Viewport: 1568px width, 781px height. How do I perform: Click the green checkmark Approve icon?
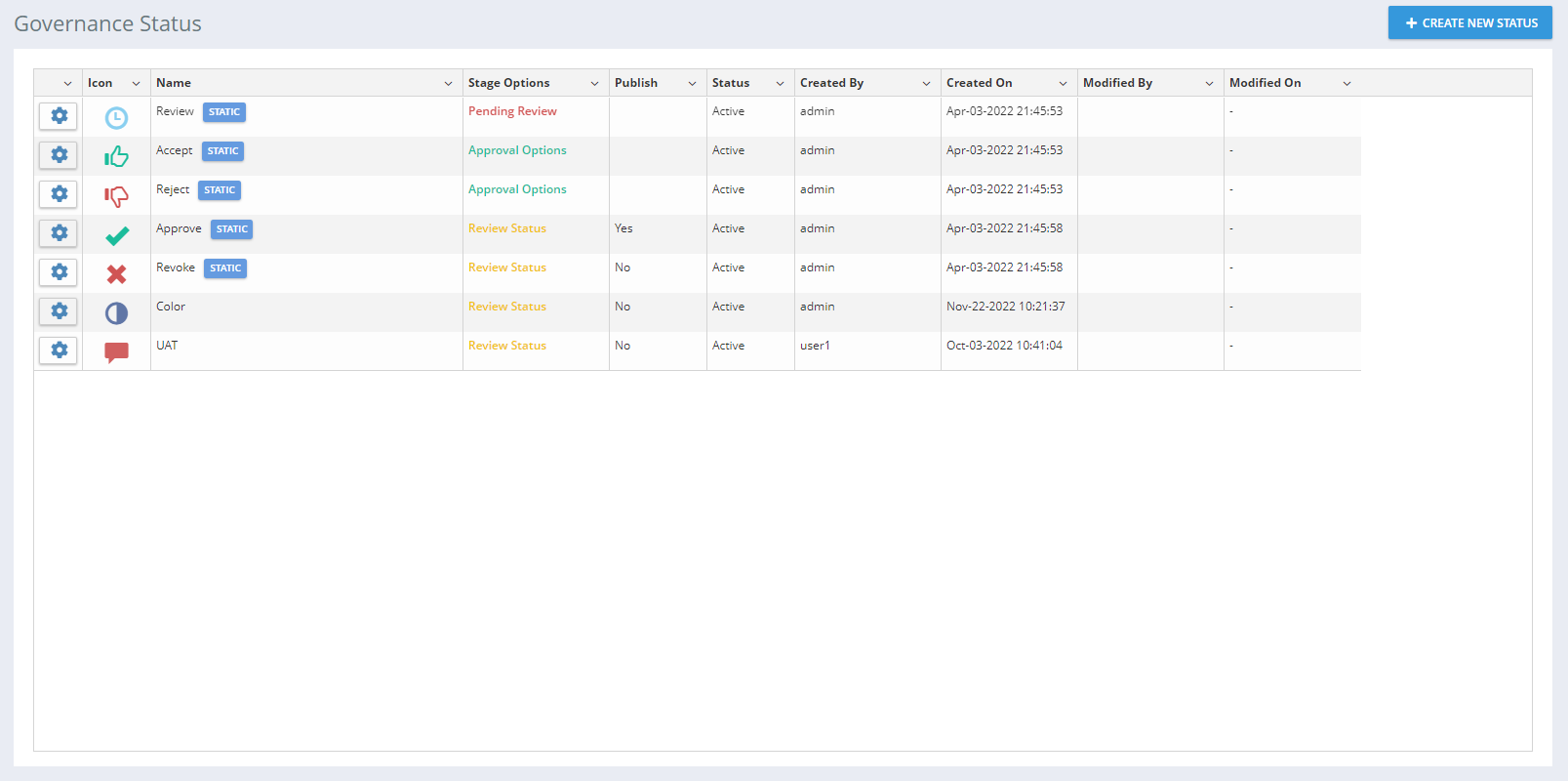tap(116, 235)
